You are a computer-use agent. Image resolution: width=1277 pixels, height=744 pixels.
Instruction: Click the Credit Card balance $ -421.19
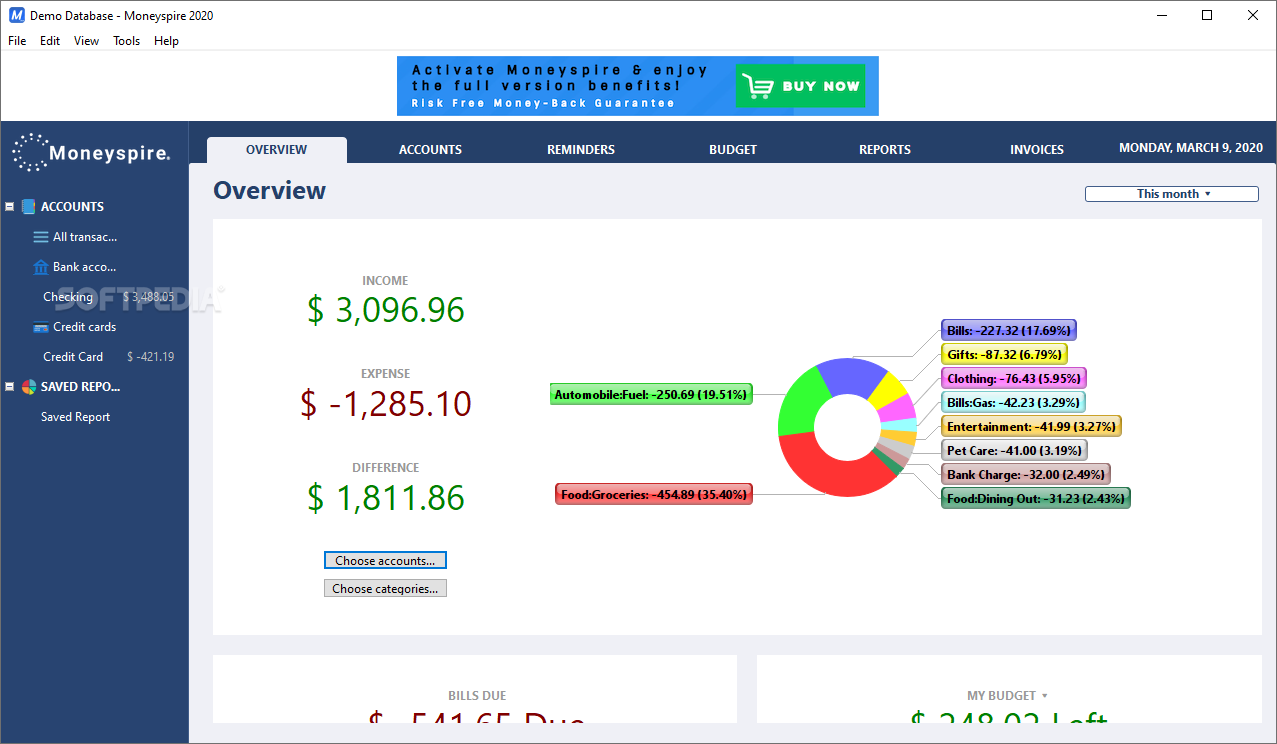pos(150,357)
